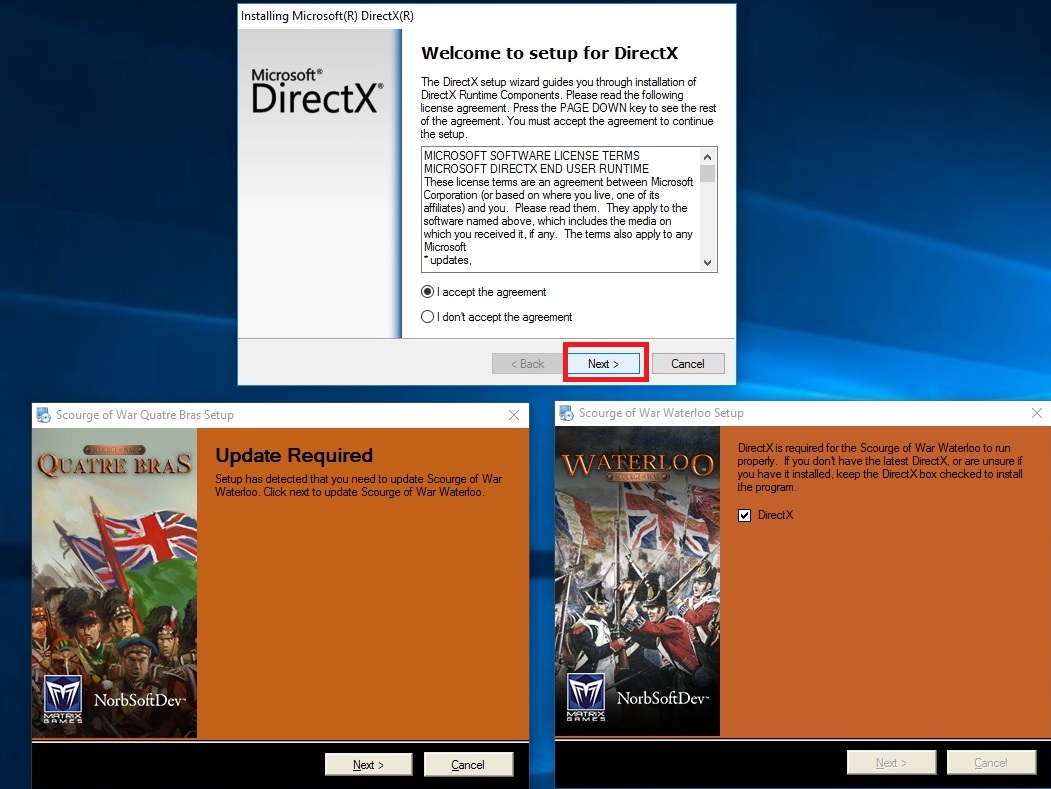1051x789 pixels.
Task: Click the Matrix Games logo in Waterloo setup
Action: [586, 696]
